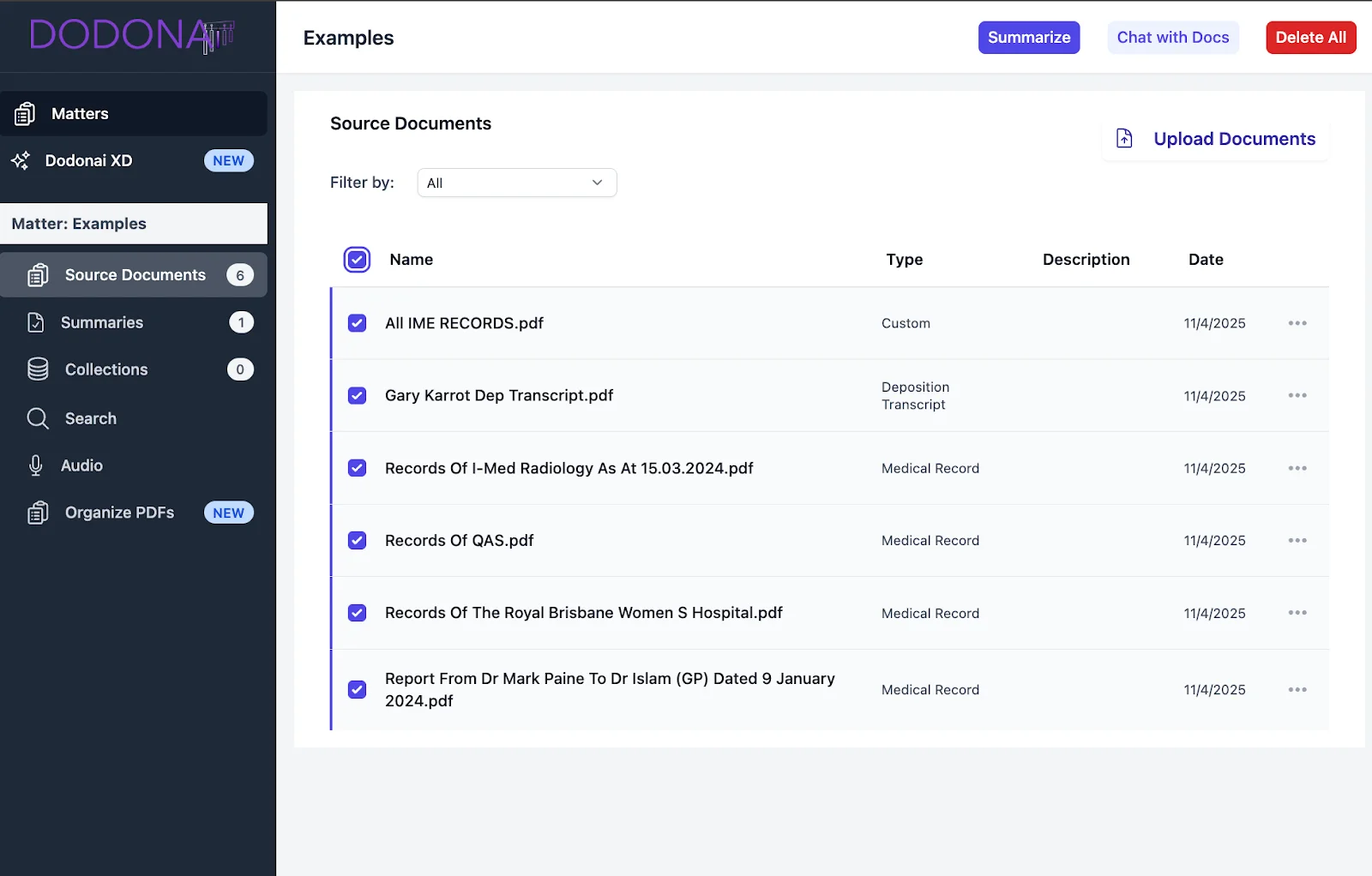The width and height of the screenshot is (1372, 876).
Task: Click the Organize PDFs icon
Action: (38, 513)
